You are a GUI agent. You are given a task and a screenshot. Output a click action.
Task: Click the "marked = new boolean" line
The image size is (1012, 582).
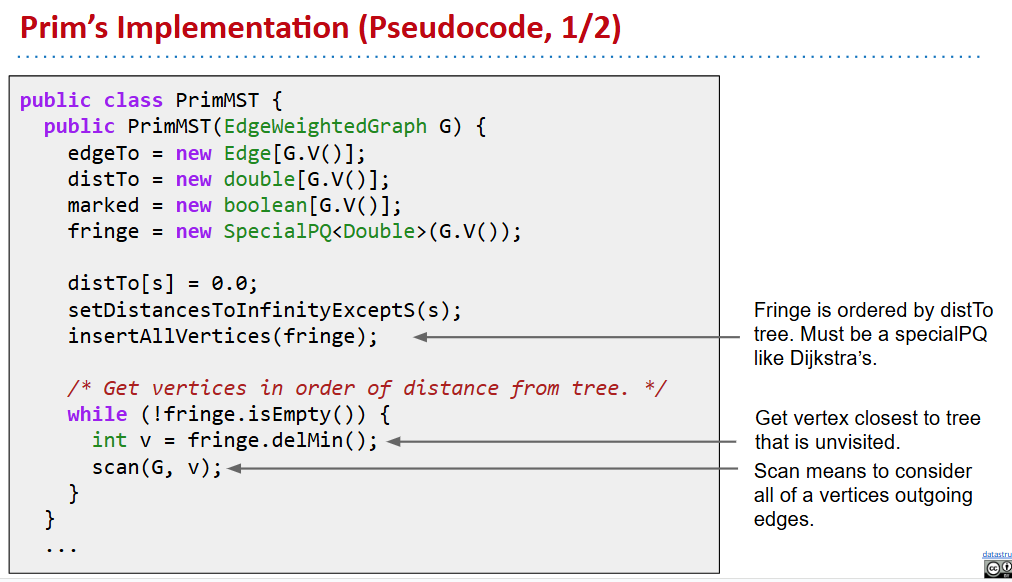tap(234, 205)
